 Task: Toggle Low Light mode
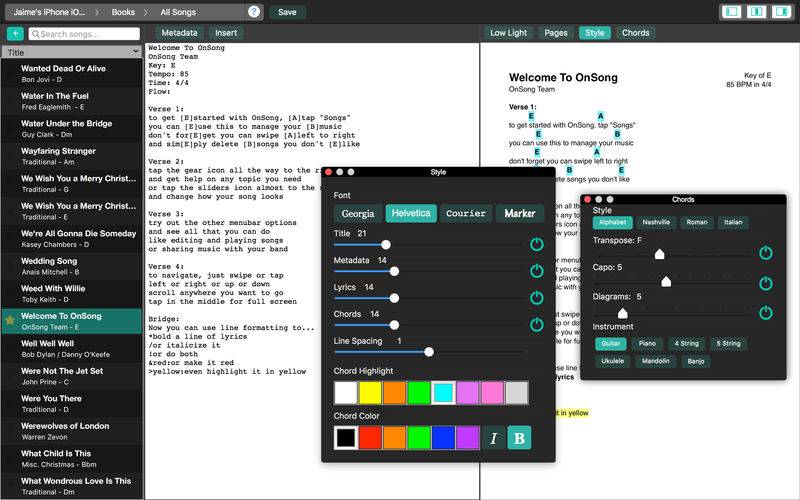pos(508,33)
